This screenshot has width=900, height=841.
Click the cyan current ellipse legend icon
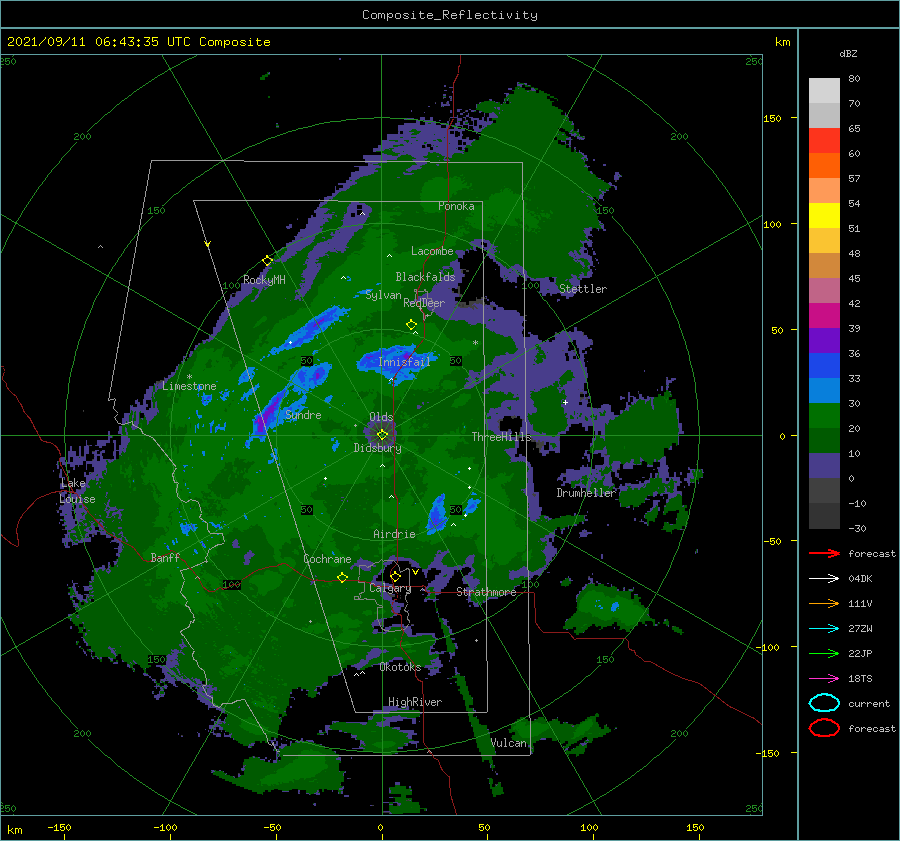pos(824,703)
